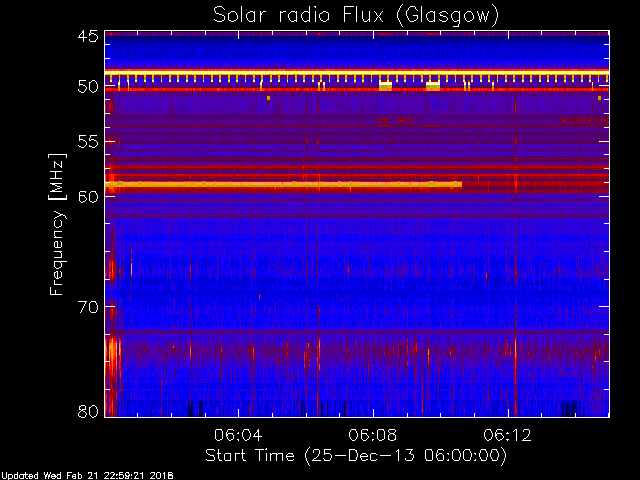
Task: Click the bright white-yellow band near 49 MHz
Action: click(357, 73)
